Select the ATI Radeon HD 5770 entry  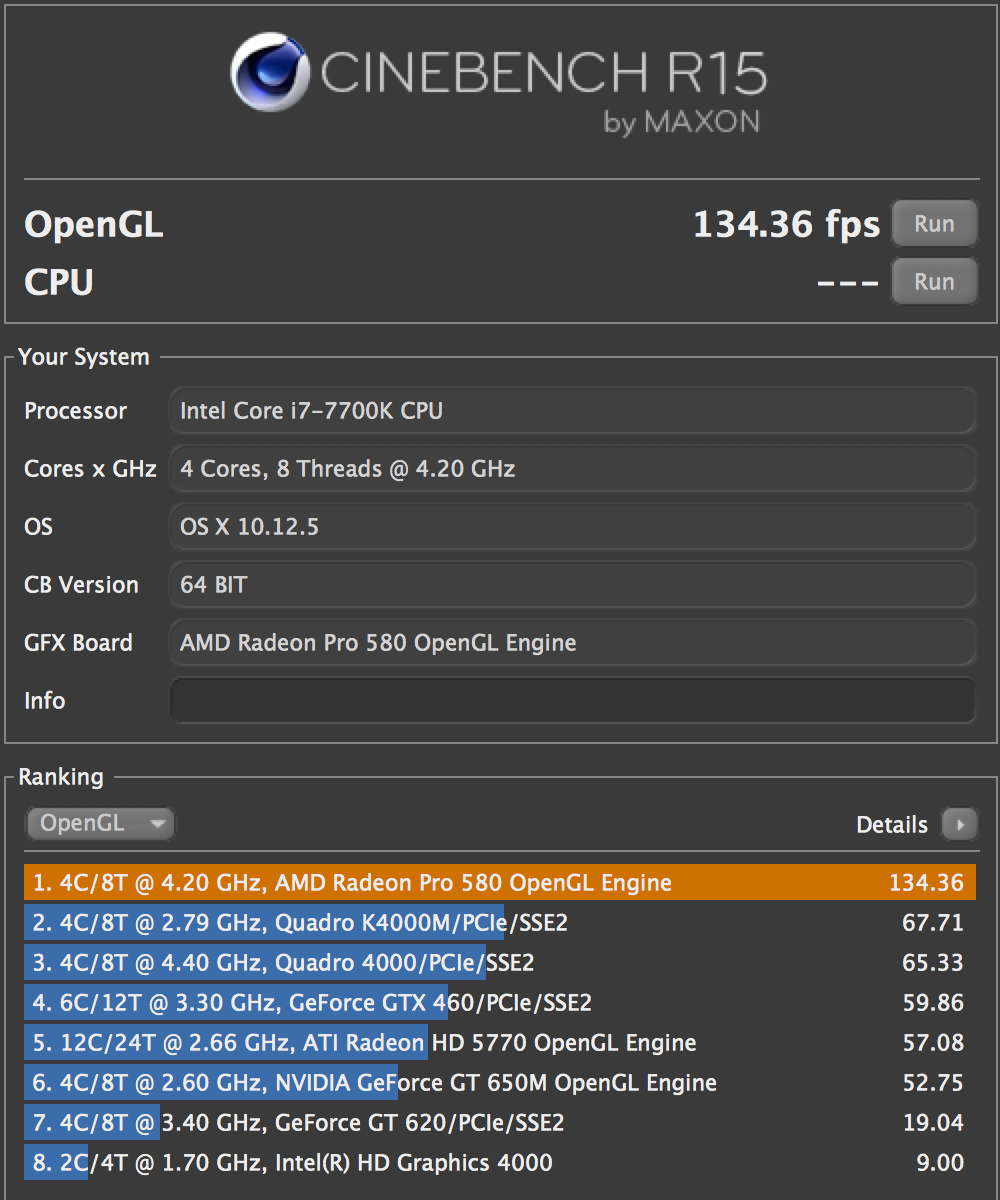[498, 1043]
